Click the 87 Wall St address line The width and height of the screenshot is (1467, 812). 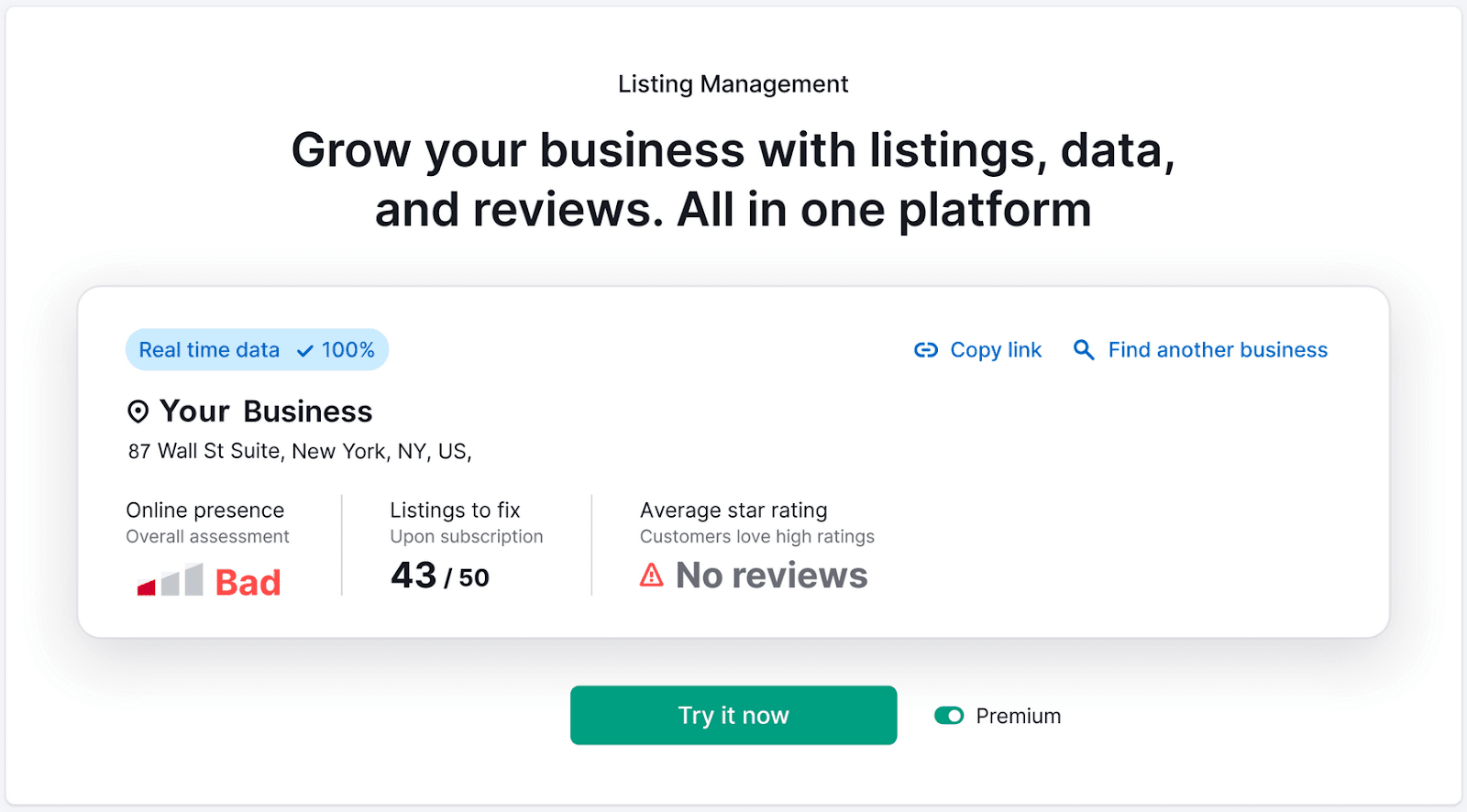pos(300,451)
